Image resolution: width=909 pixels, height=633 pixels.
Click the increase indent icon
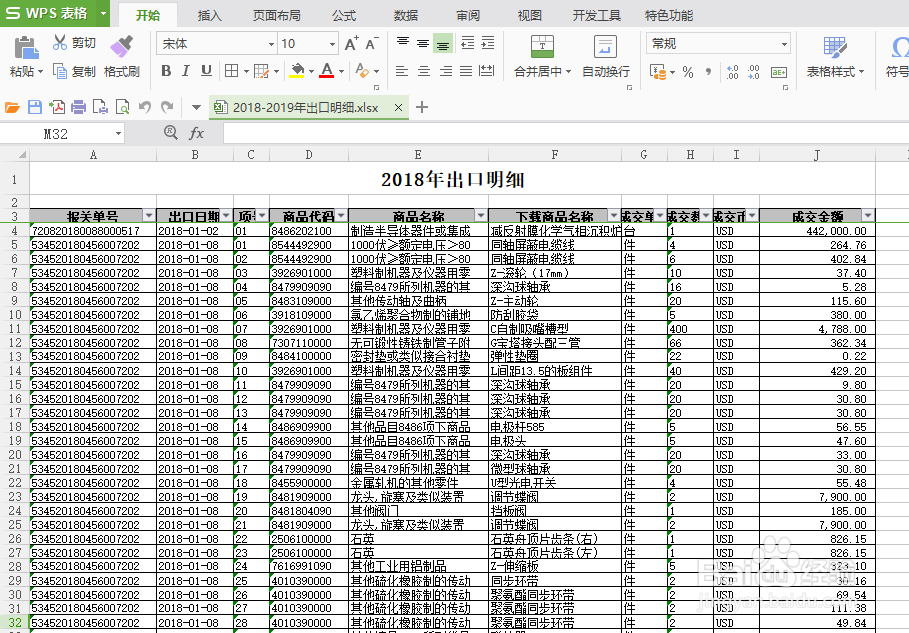[488, 43]
